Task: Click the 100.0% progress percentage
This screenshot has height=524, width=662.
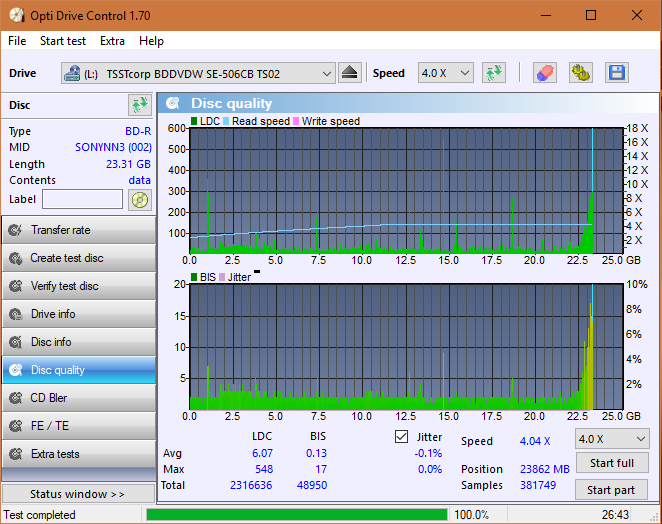Action: [x=471, y=515]
